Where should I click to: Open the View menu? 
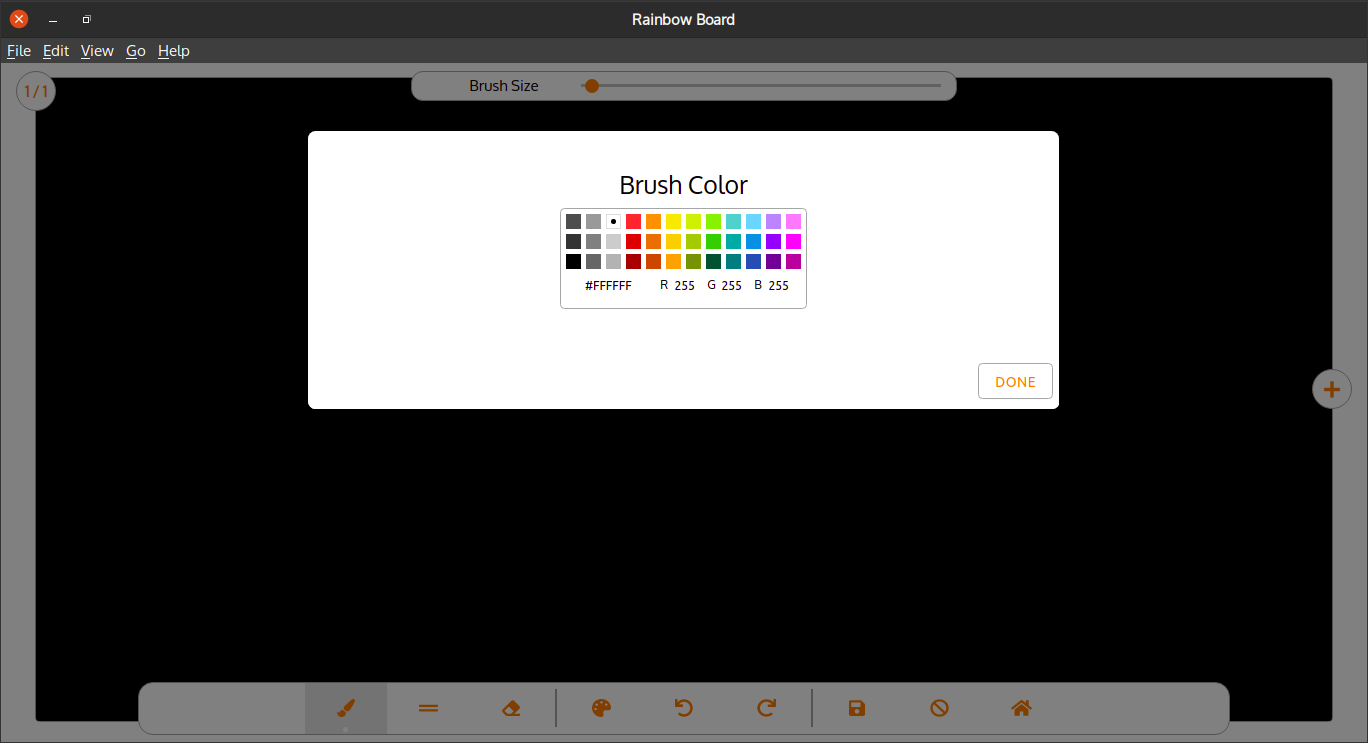(x=97, y=51)
